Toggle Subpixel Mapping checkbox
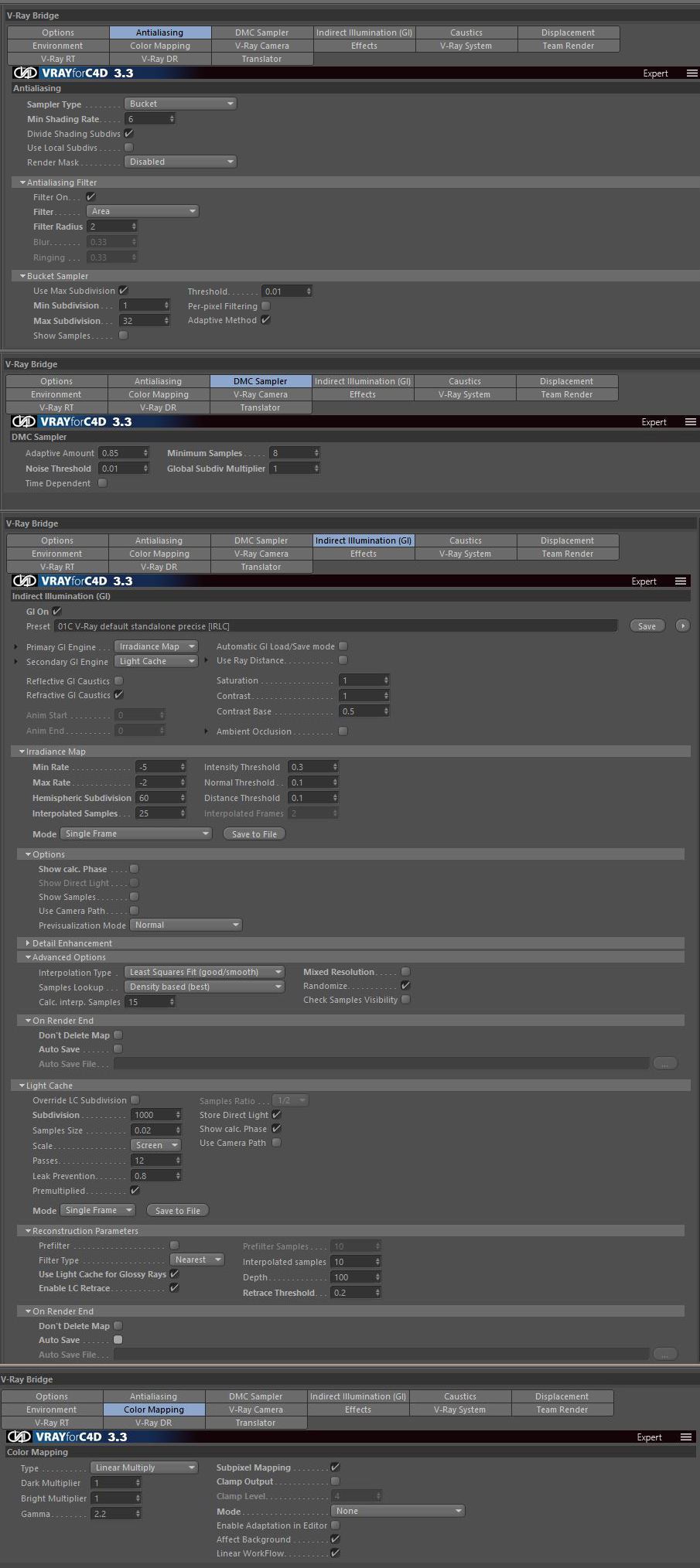This screenshot has width=700, height=1568. (x=335, y=1467)
